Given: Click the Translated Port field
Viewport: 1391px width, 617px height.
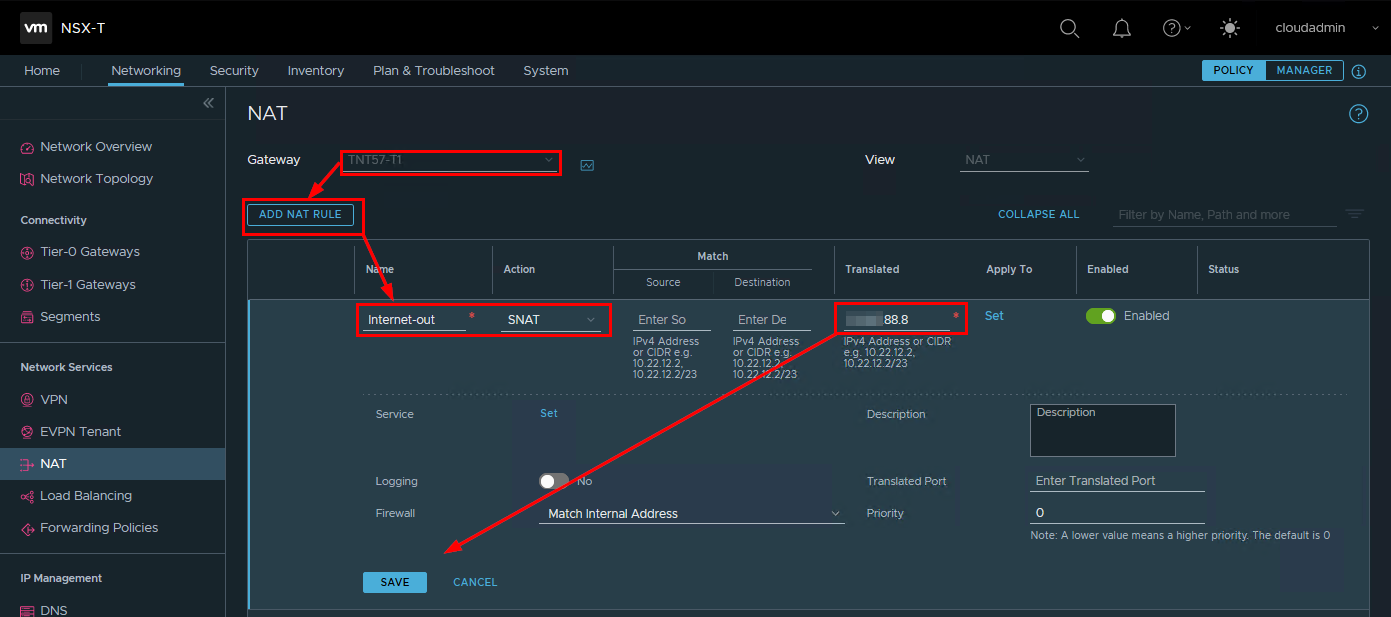Looking at the screenshot, I should [x=1117, y=481].
